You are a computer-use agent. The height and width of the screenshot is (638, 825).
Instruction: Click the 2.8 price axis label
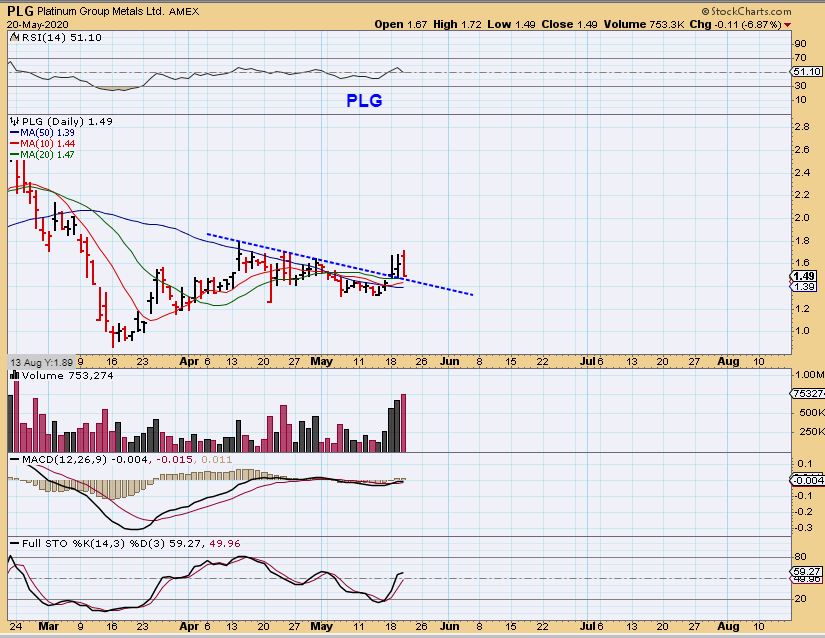coord(802,127)
